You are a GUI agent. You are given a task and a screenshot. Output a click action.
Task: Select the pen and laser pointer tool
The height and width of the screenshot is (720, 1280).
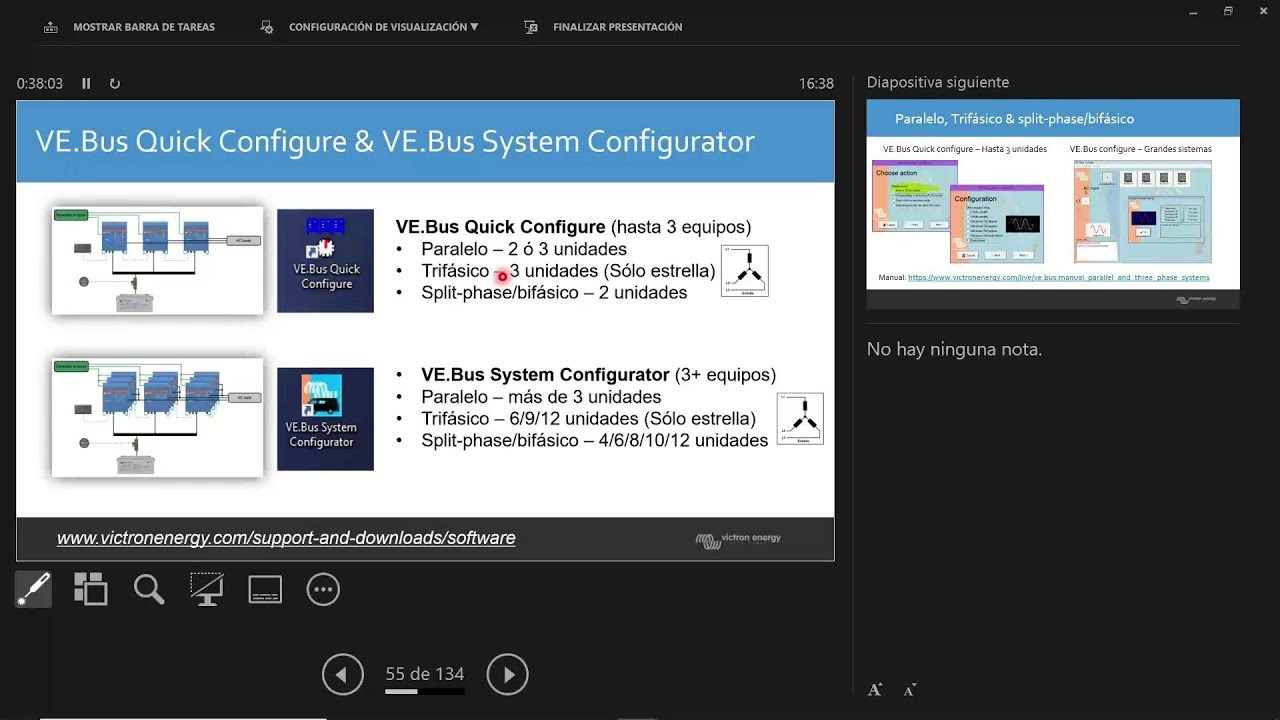point(33,589)
